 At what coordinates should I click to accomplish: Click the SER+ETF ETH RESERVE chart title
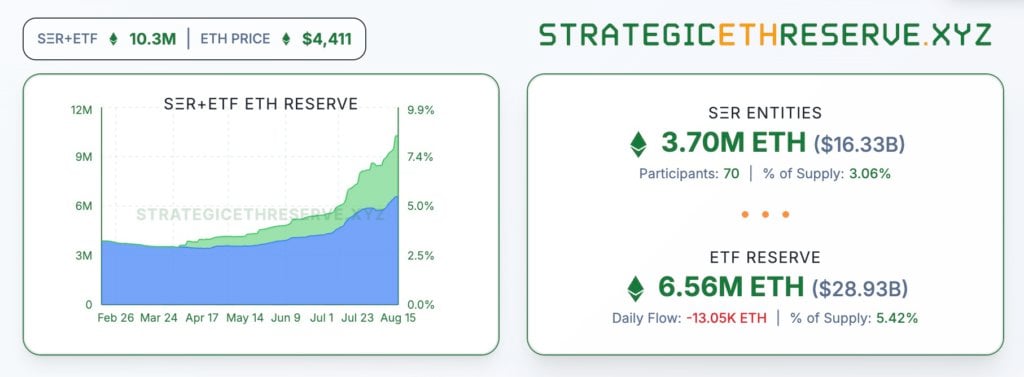[x=259, y=104]
